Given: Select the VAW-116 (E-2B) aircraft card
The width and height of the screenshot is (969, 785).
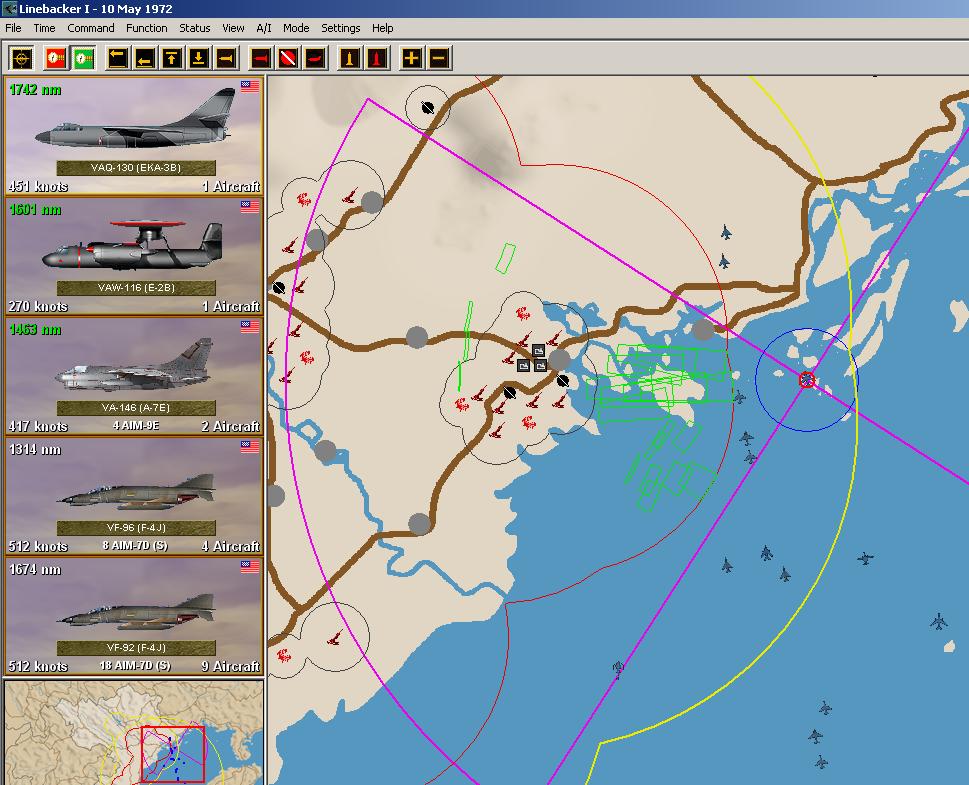Looking at the screenshot, I should [x=134, y=256].
